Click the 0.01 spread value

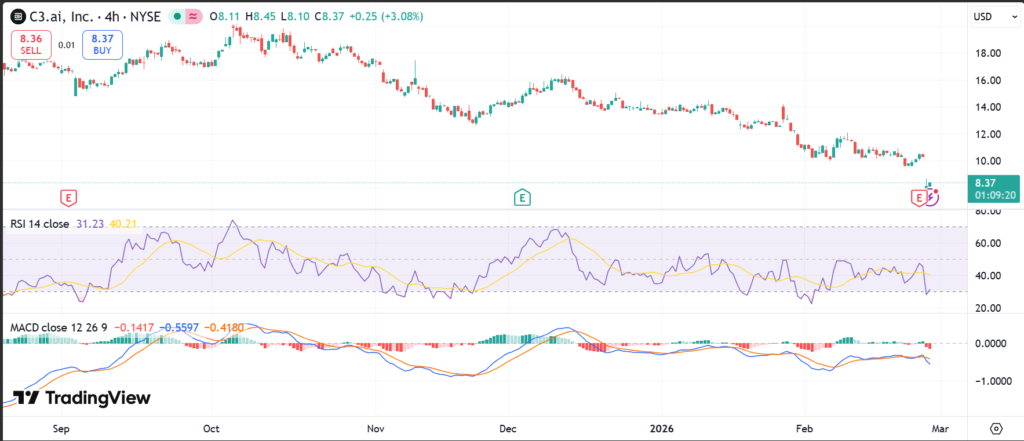click(x=66, y=44)
